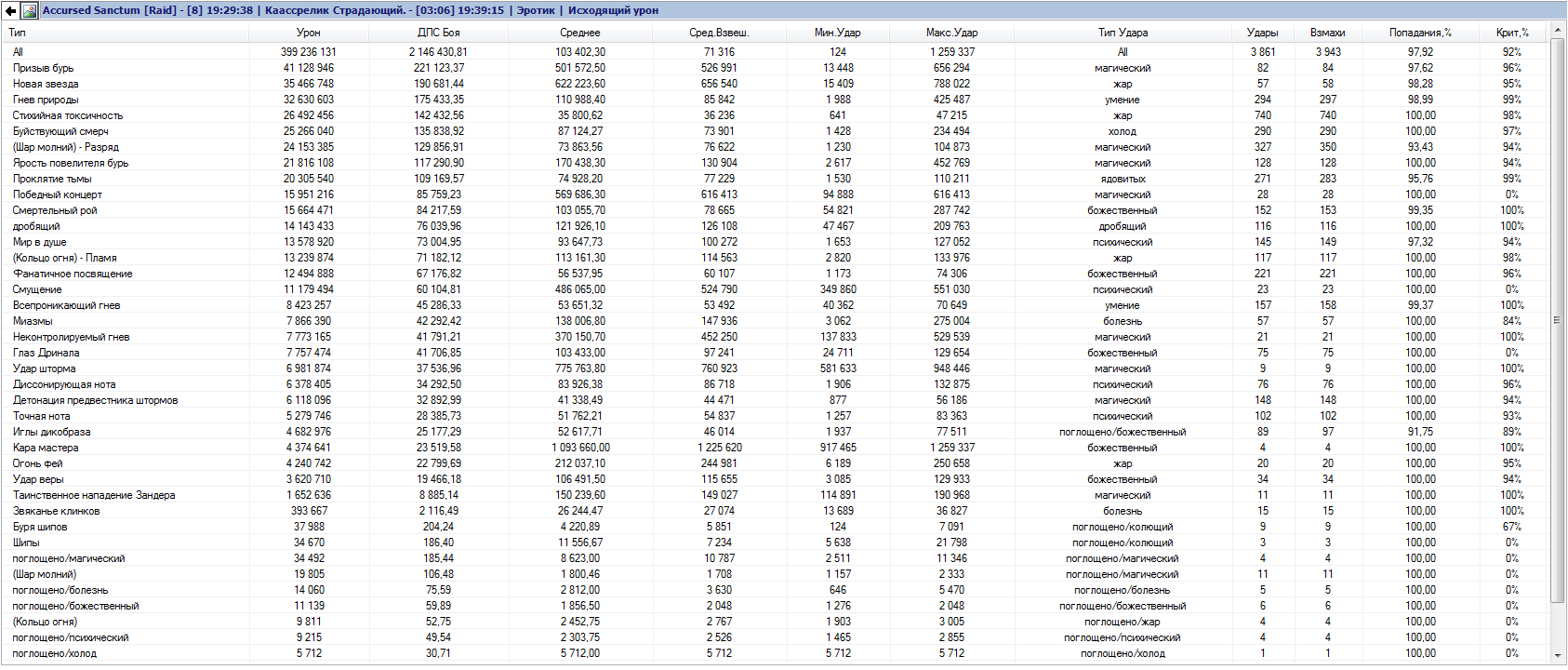Sort by the Крит,% column header
The image size is (1568, 670).
click(x=1512, y=33)
